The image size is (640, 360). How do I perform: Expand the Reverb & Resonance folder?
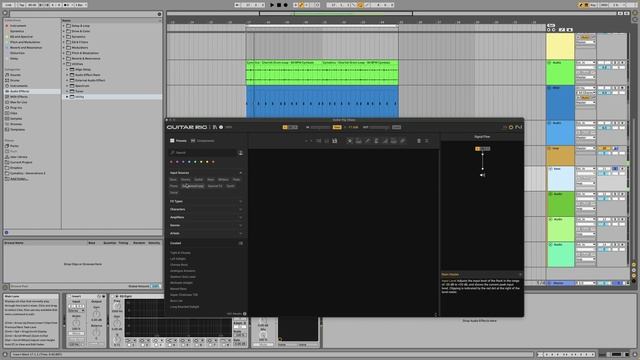pyautogui.click(x=64, y=58)
